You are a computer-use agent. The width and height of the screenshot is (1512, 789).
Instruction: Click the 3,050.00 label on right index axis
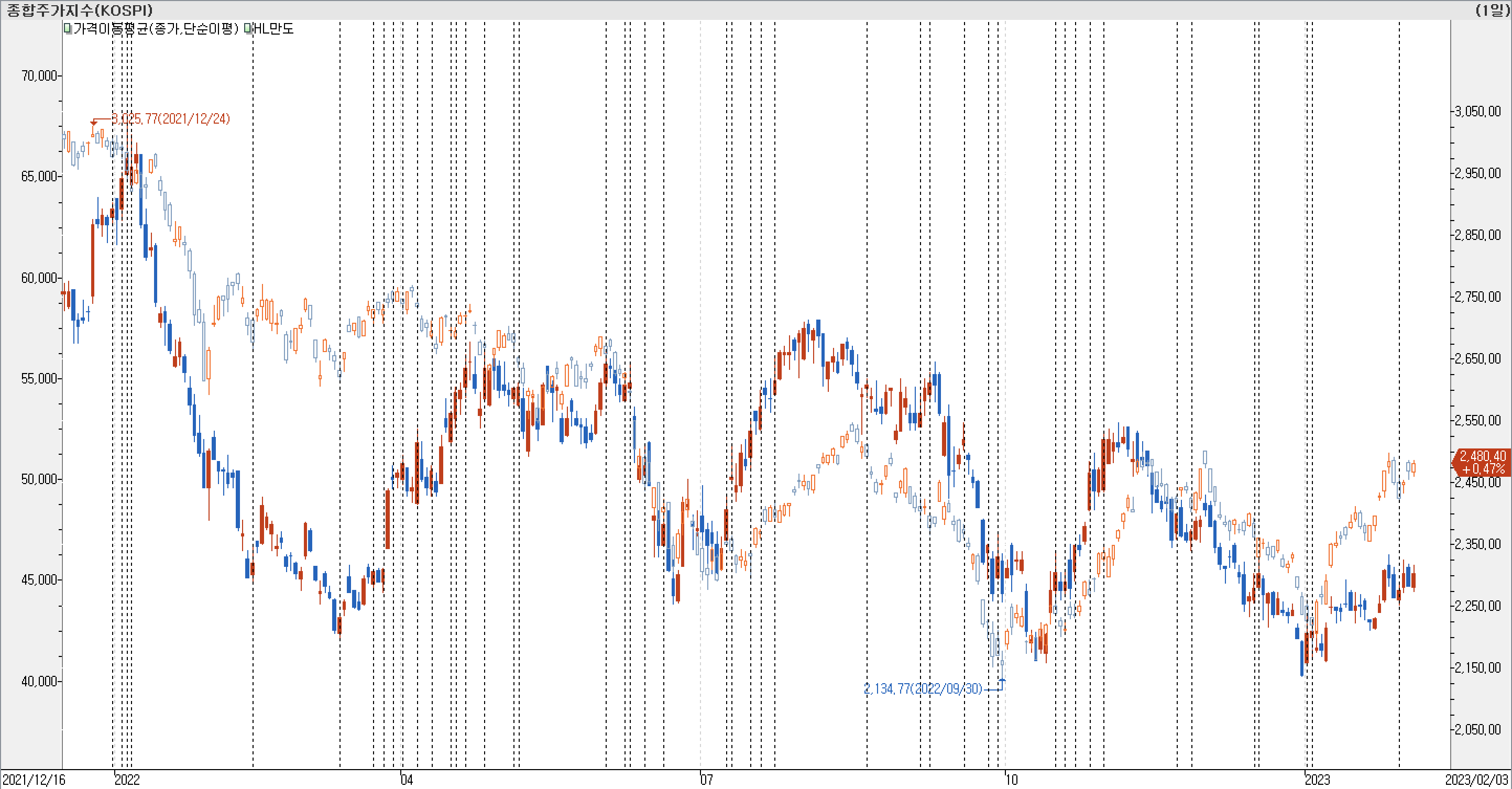(x=1477, y=112)
